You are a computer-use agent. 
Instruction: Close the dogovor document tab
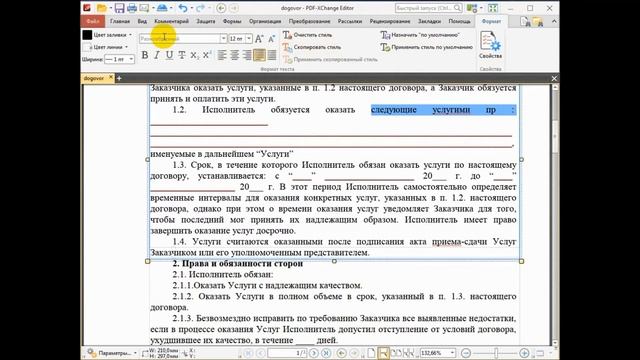(111, 77)
